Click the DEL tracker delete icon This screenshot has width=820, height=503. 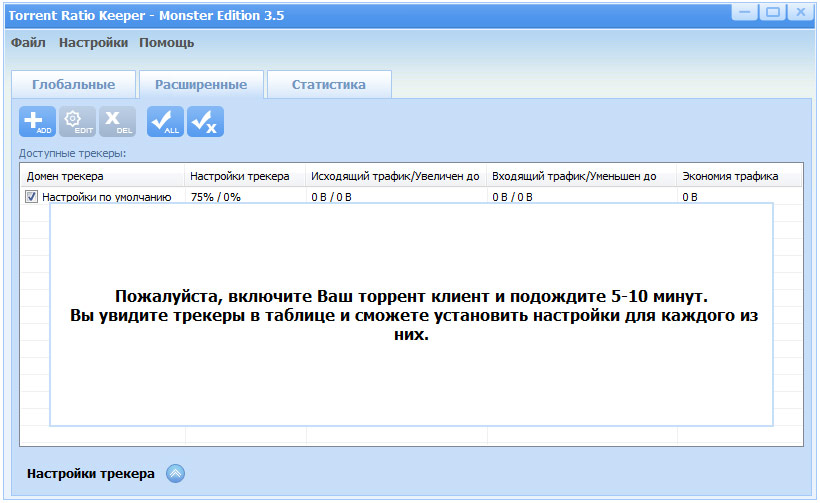(x=118, y=121)
